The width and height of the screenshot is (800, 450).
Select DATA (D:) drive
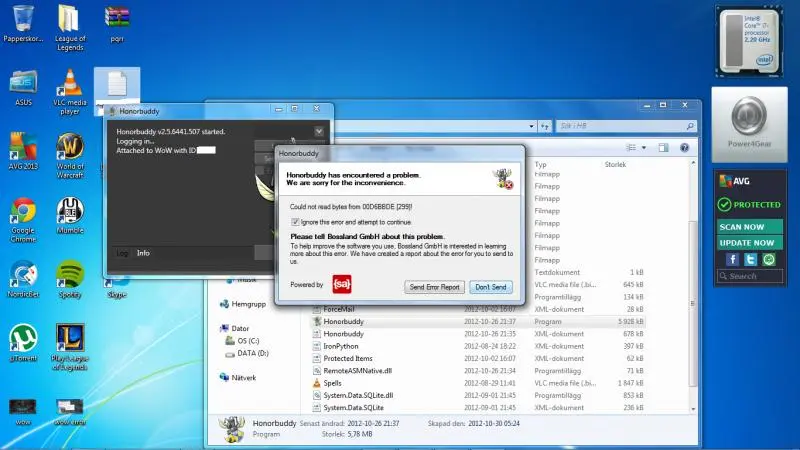click(253, 353)
